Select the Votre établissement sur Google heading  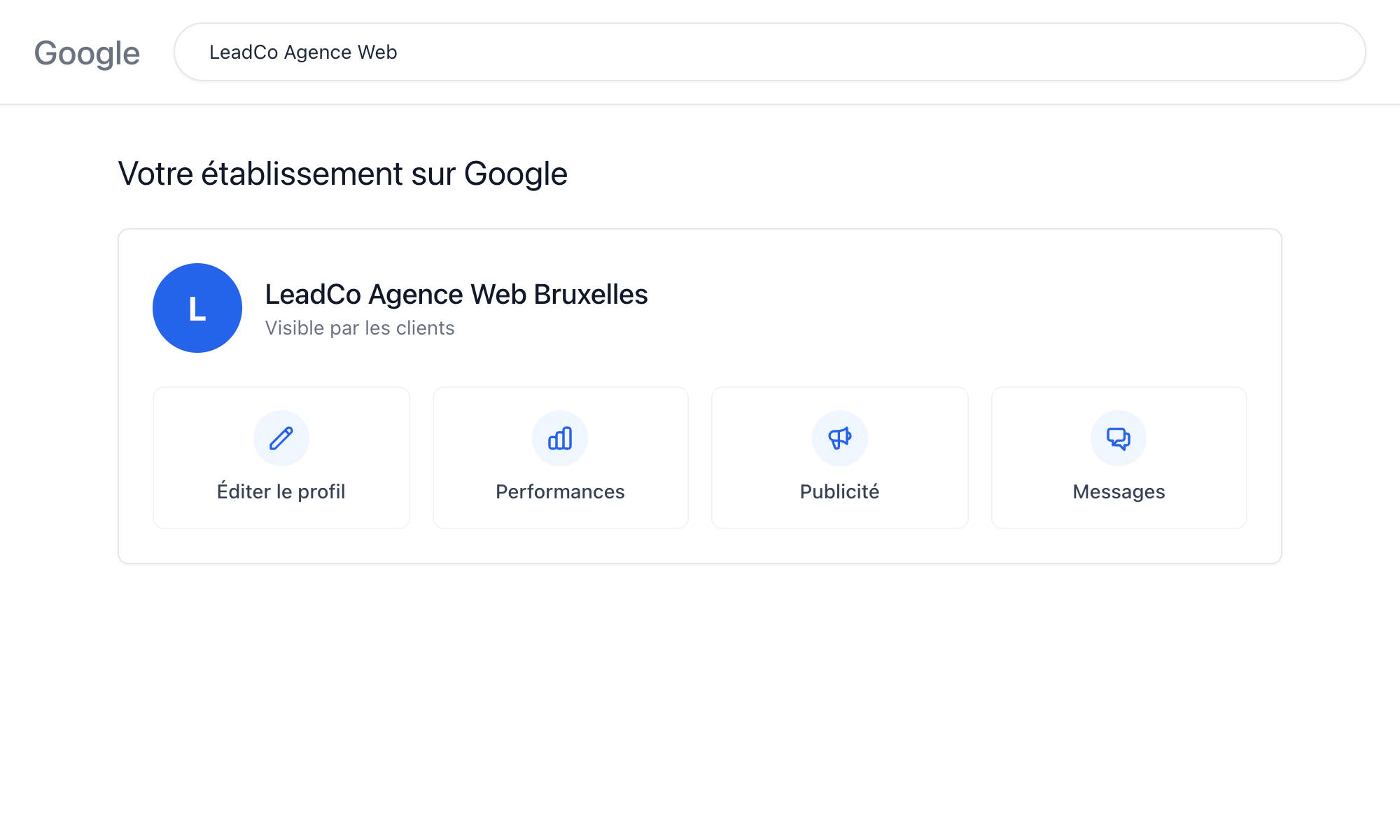click(344, 173)
